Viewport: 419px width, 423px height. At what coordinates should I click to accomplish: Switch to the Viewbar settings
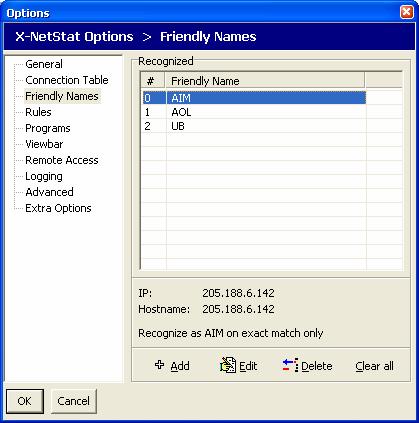44,144
